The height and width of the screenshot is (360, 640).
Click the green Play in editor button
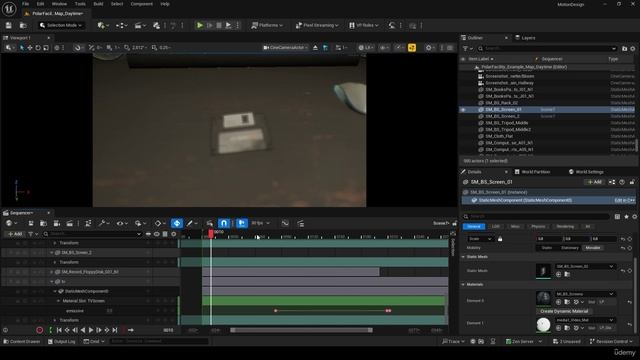click(x=200, y=25)
